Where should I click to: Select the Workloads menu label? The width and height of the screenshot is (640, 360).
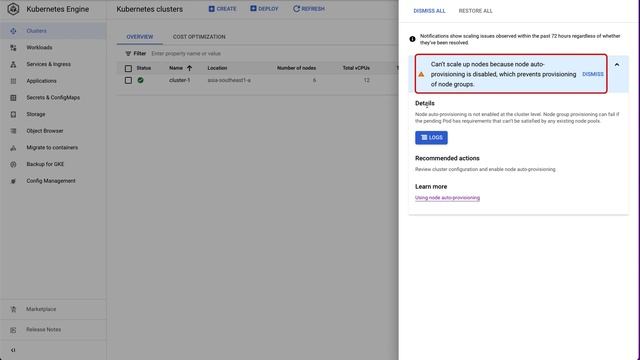coord(39,48)
